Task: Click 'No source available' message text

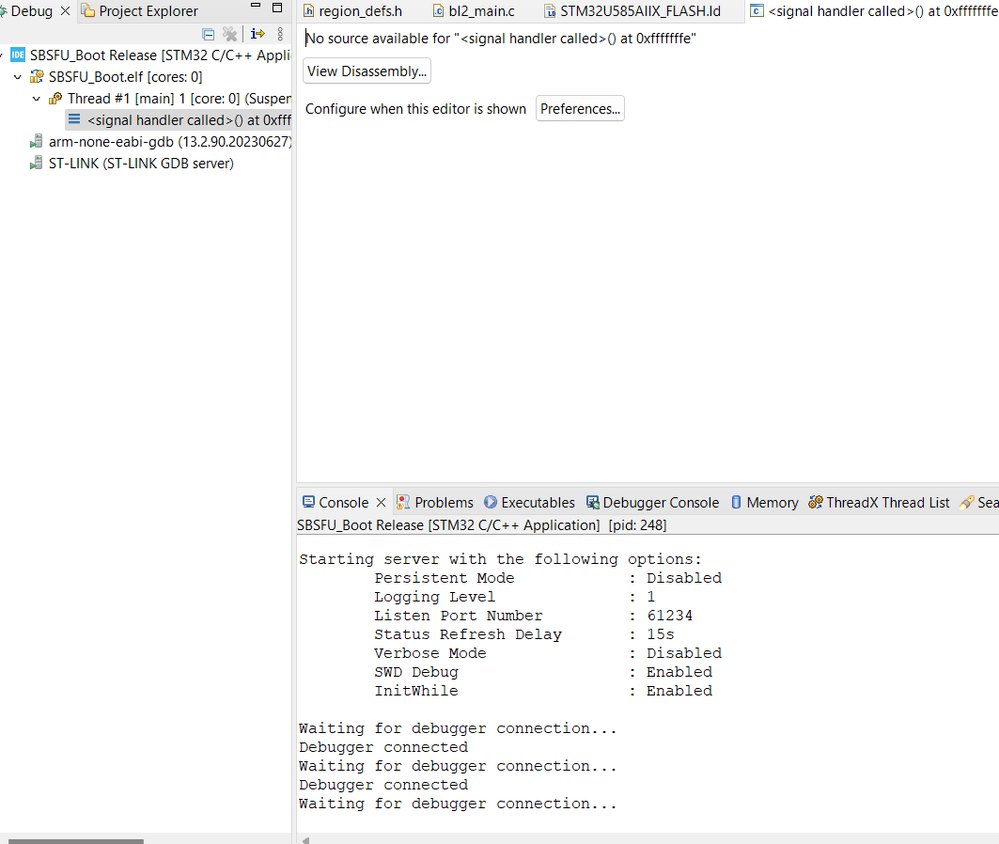Action: (x=501, y=38)
